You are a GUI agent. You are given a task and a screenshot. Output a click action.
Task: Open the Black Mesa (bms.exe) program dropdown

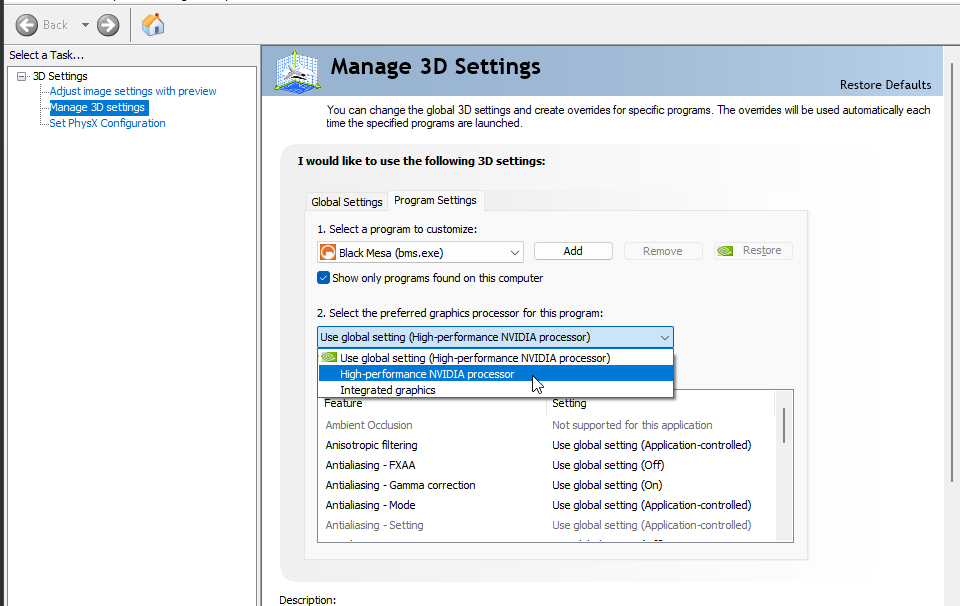pos(421,252)
